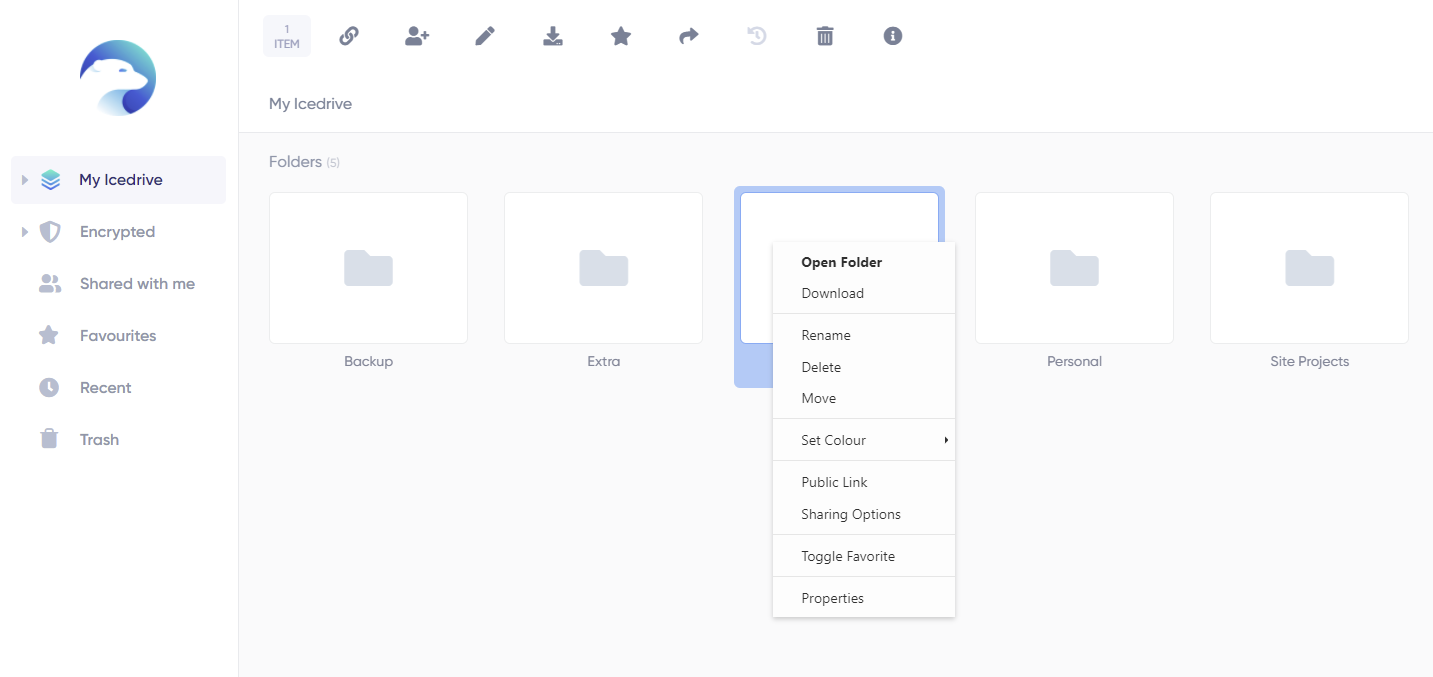Click the pencil rename icon in toolbar

485,36
